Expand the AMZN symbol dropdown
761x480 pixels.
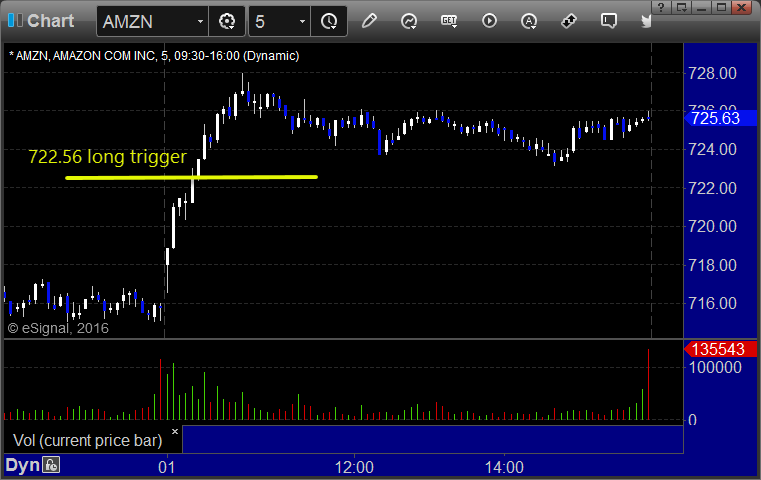[200, 21]
